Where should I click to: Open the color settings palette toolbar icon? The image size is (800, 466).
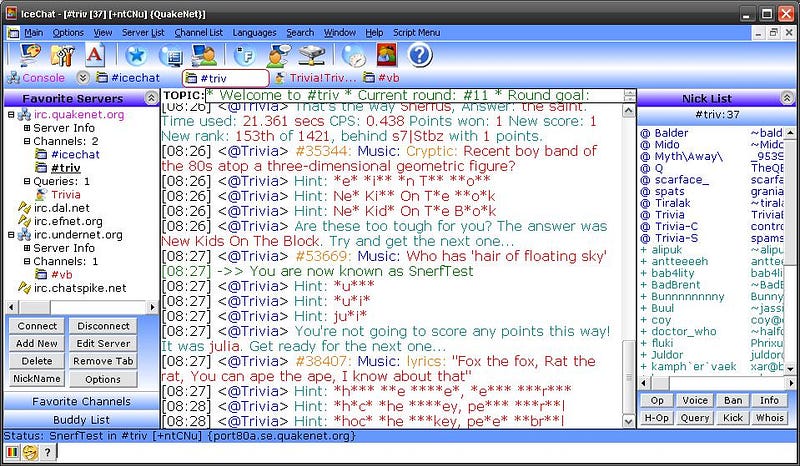click(30, 55)
